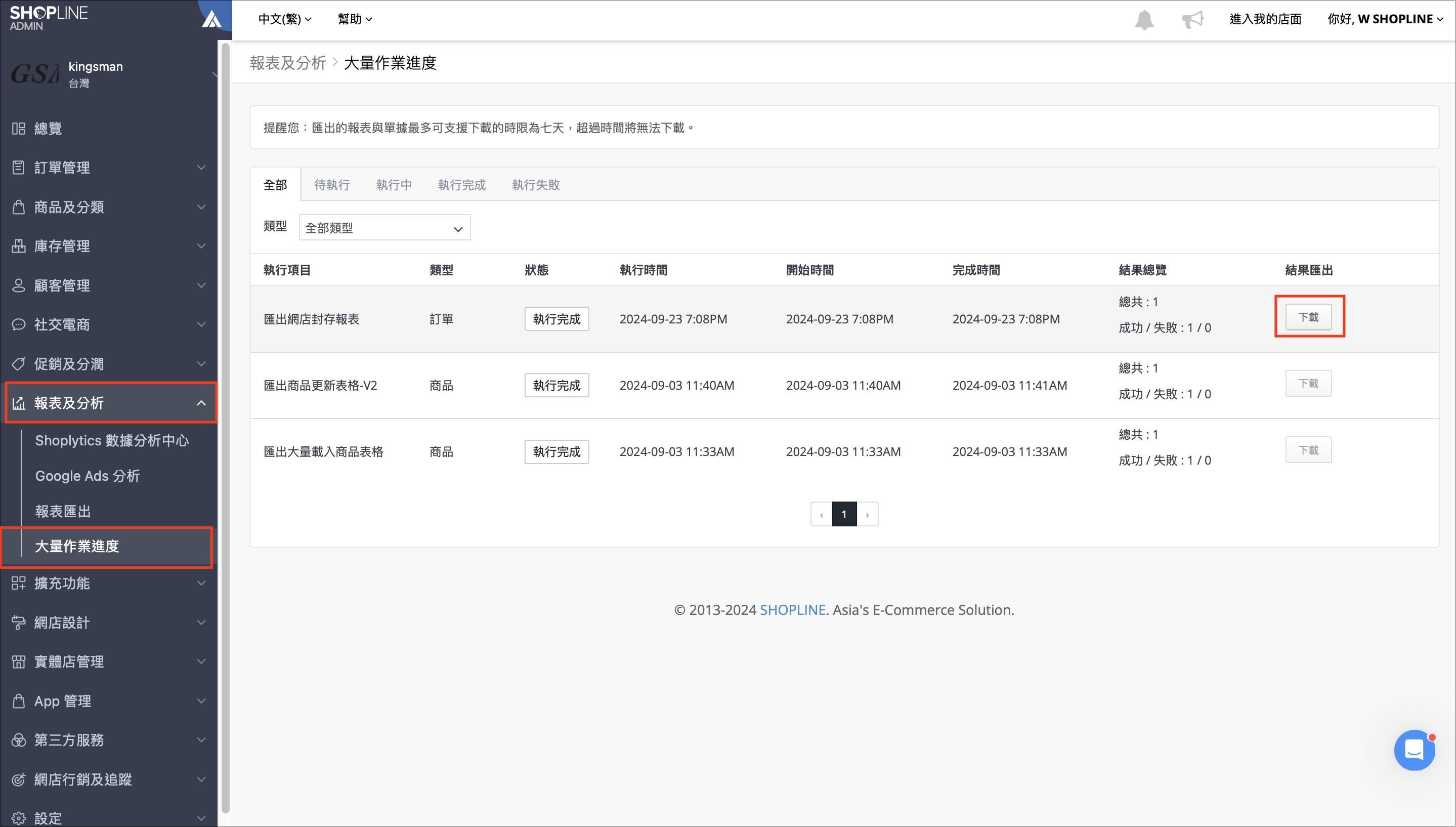Click the 庫存管理 inventory icon
The height and width of the screenshot is (827, 1456).
19,246
